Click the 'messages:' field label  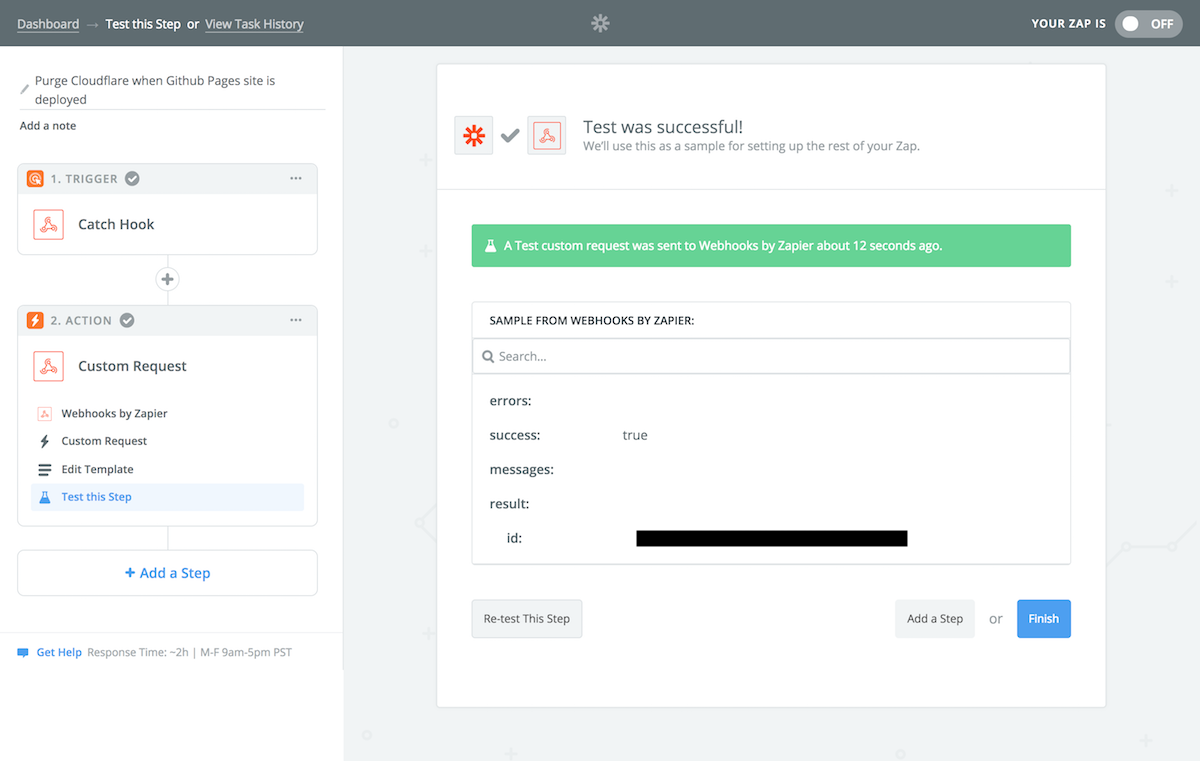pyautogui.click(x=521, y=470)
